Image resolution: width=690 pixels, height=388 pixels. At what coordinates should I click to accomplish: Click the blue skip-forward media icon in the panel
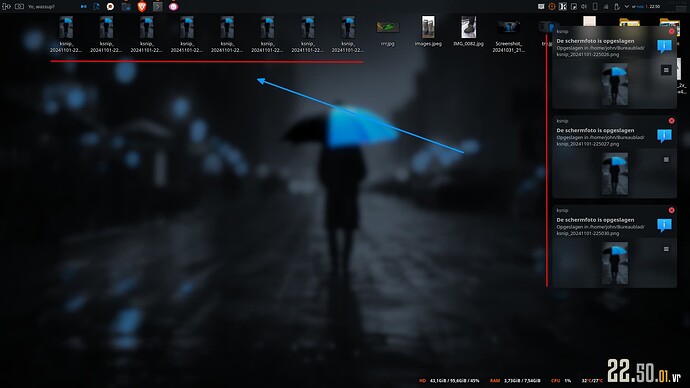coord(84,7)
